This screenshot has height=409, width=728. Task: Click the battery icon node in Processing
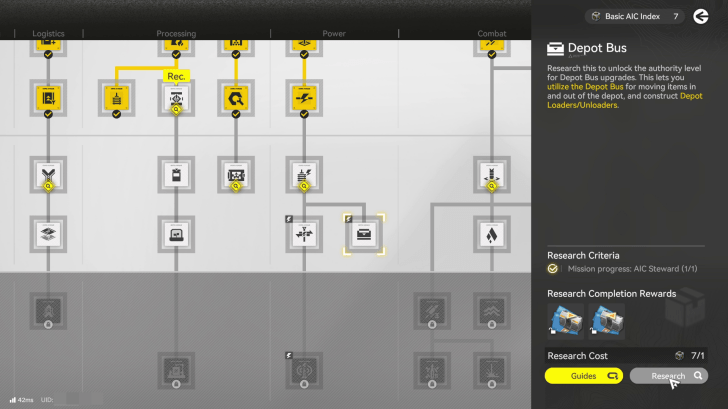pos(176,176)
